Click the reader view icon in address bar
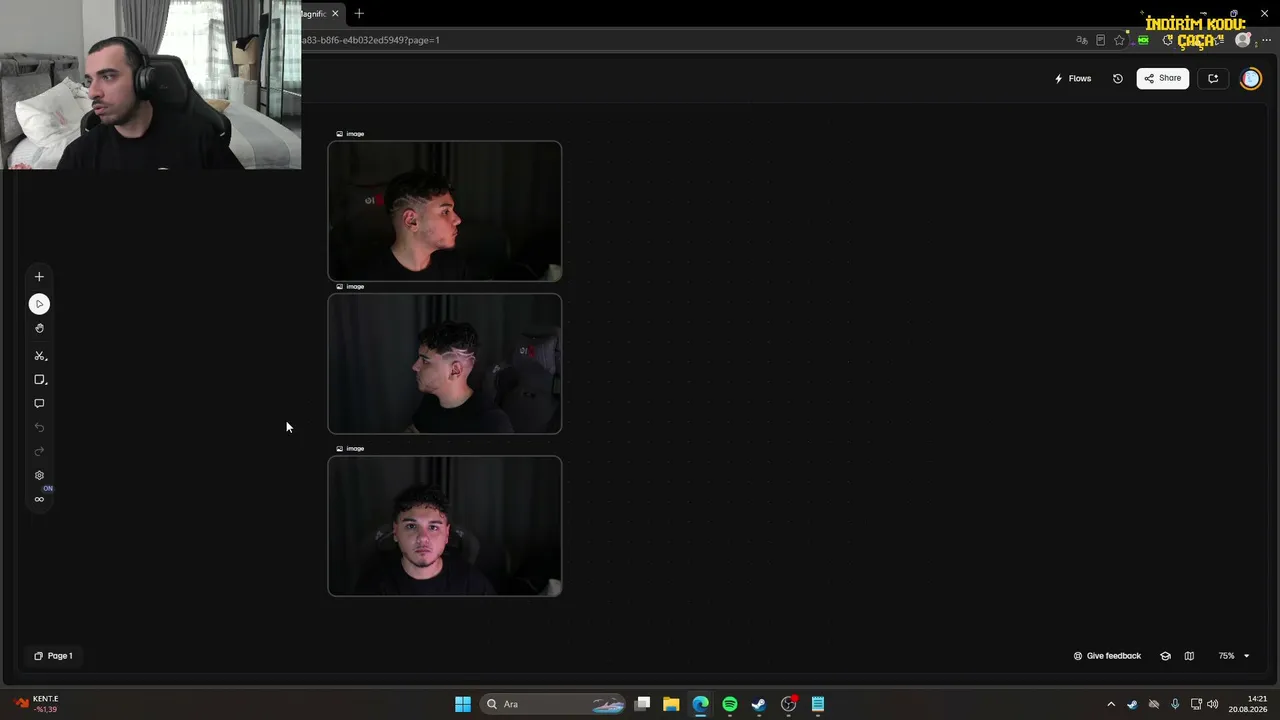1280x720 pixels. click(x=1100, y=40)
